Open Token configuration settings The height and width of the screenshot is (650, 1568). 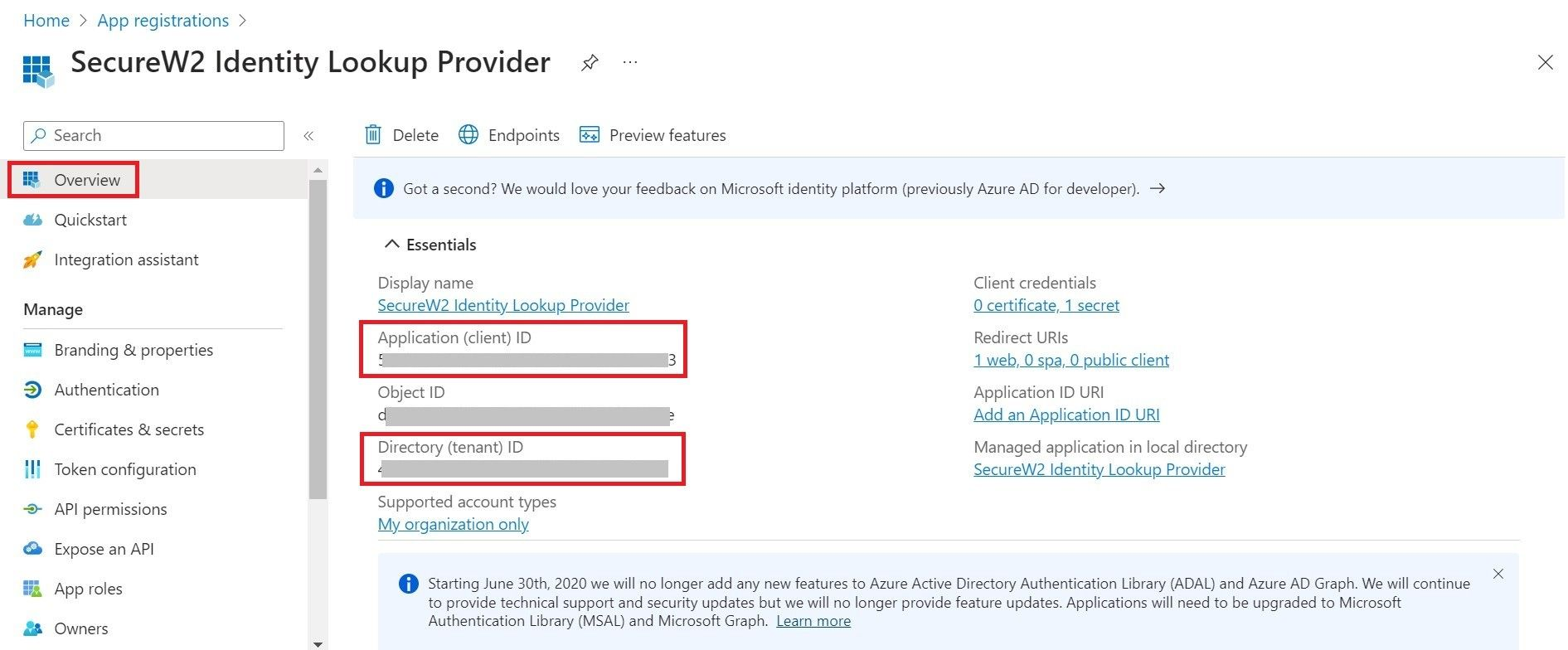(124, 469)
